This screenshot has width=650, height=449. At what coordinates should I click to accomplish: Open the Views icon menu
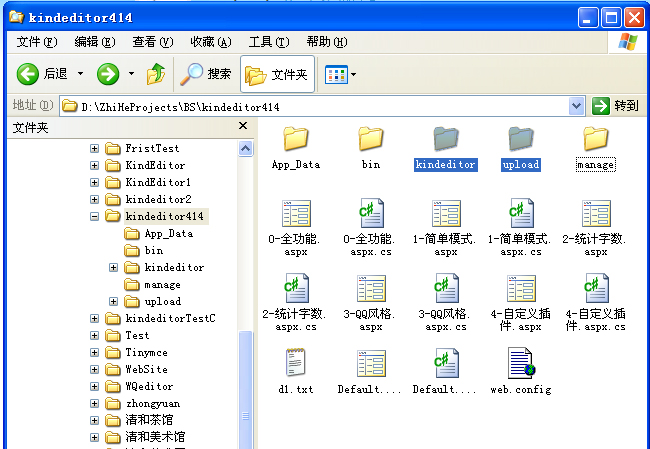tap(336, 75)
